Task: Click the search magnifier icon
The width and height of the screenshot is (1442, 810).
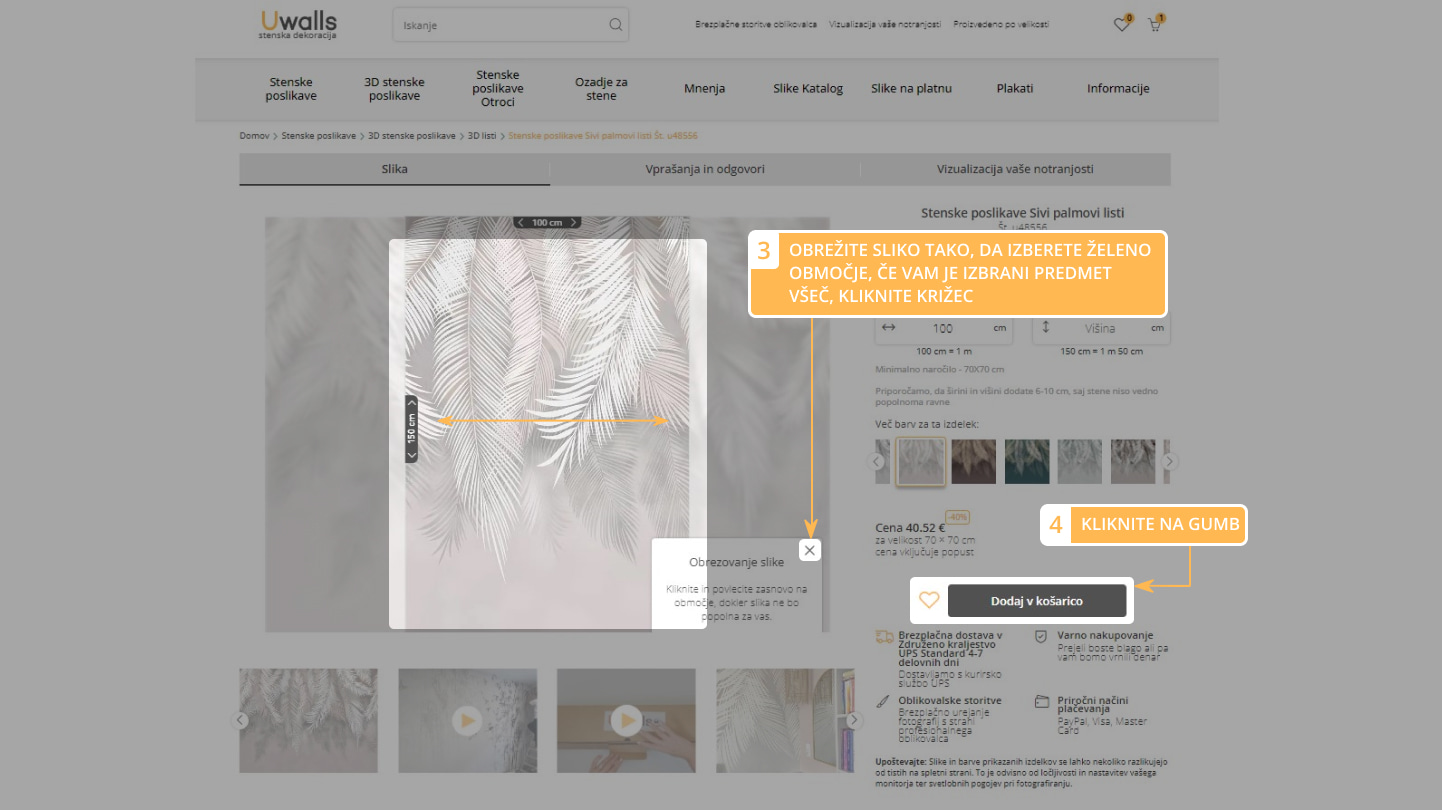Action: [615, 25]
